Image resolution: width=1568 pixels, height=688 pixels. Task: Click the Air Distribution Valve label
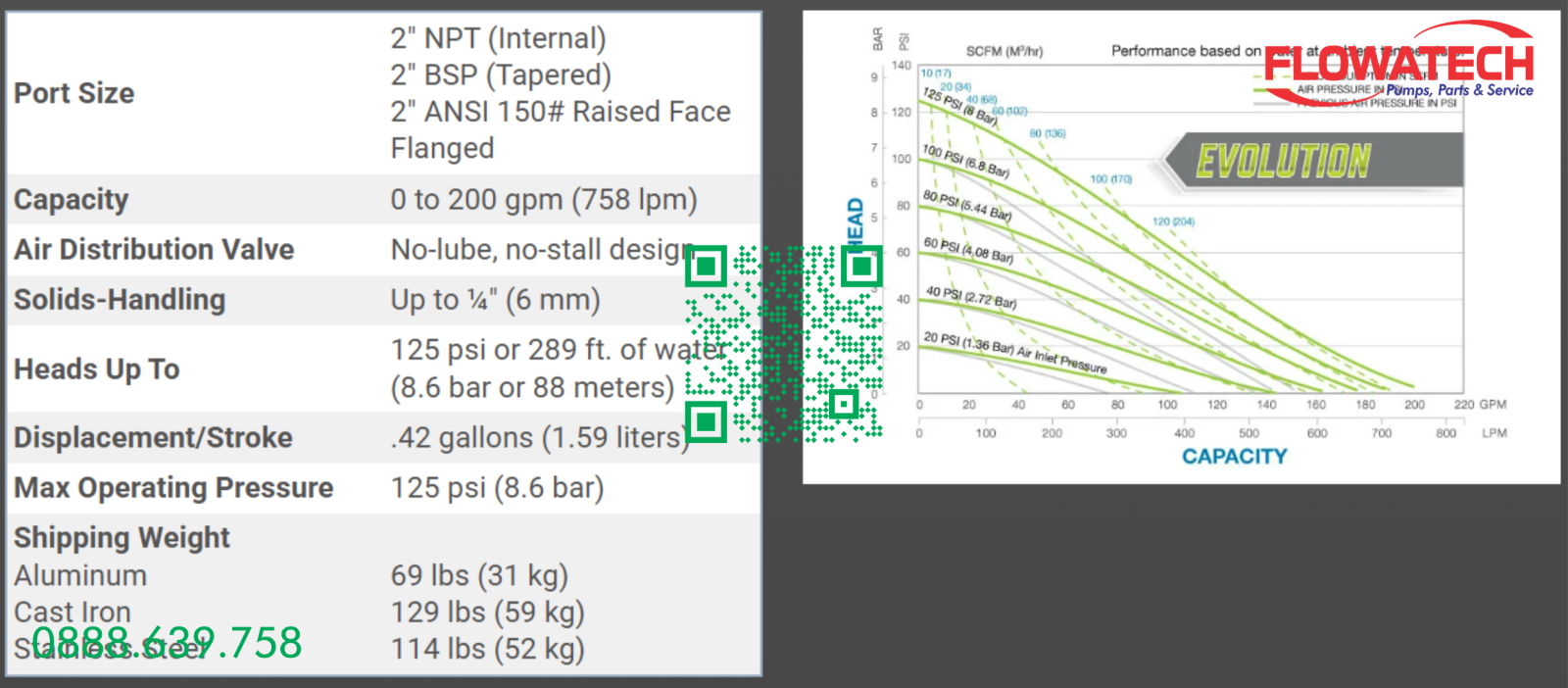(154, 250)
